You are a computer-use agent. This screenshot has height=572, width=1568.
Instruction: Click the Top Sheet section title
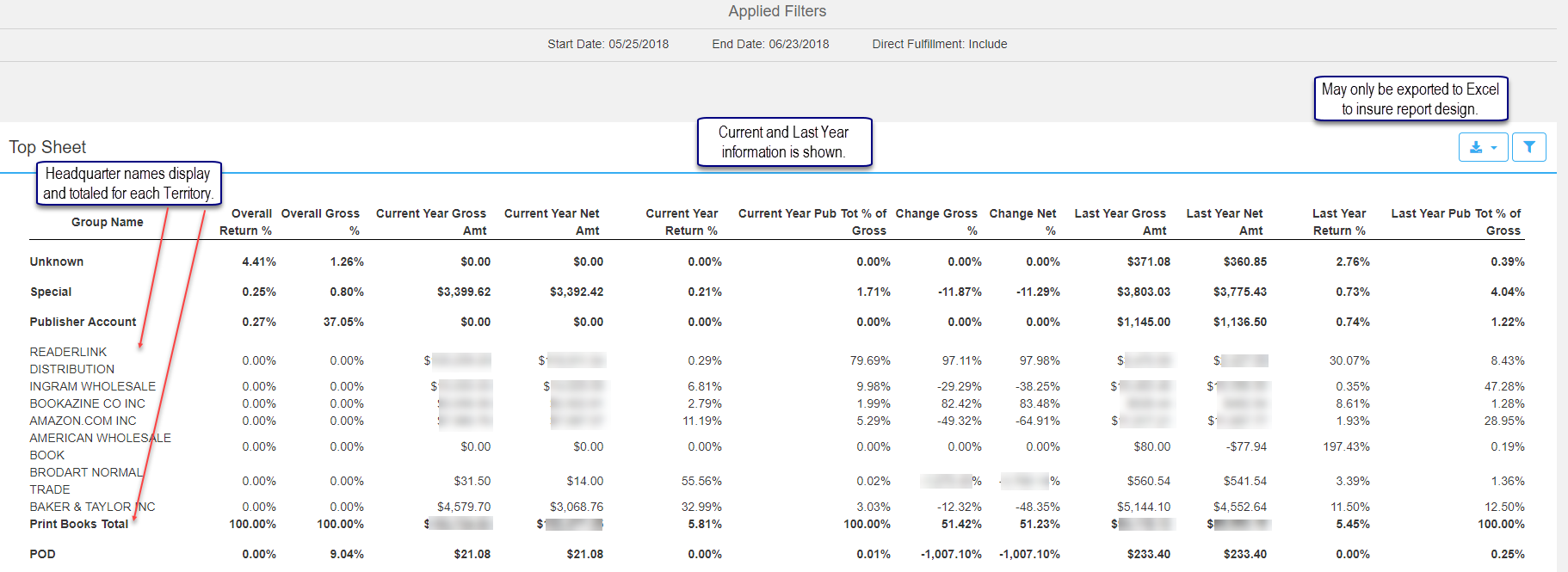click(47, 147)
